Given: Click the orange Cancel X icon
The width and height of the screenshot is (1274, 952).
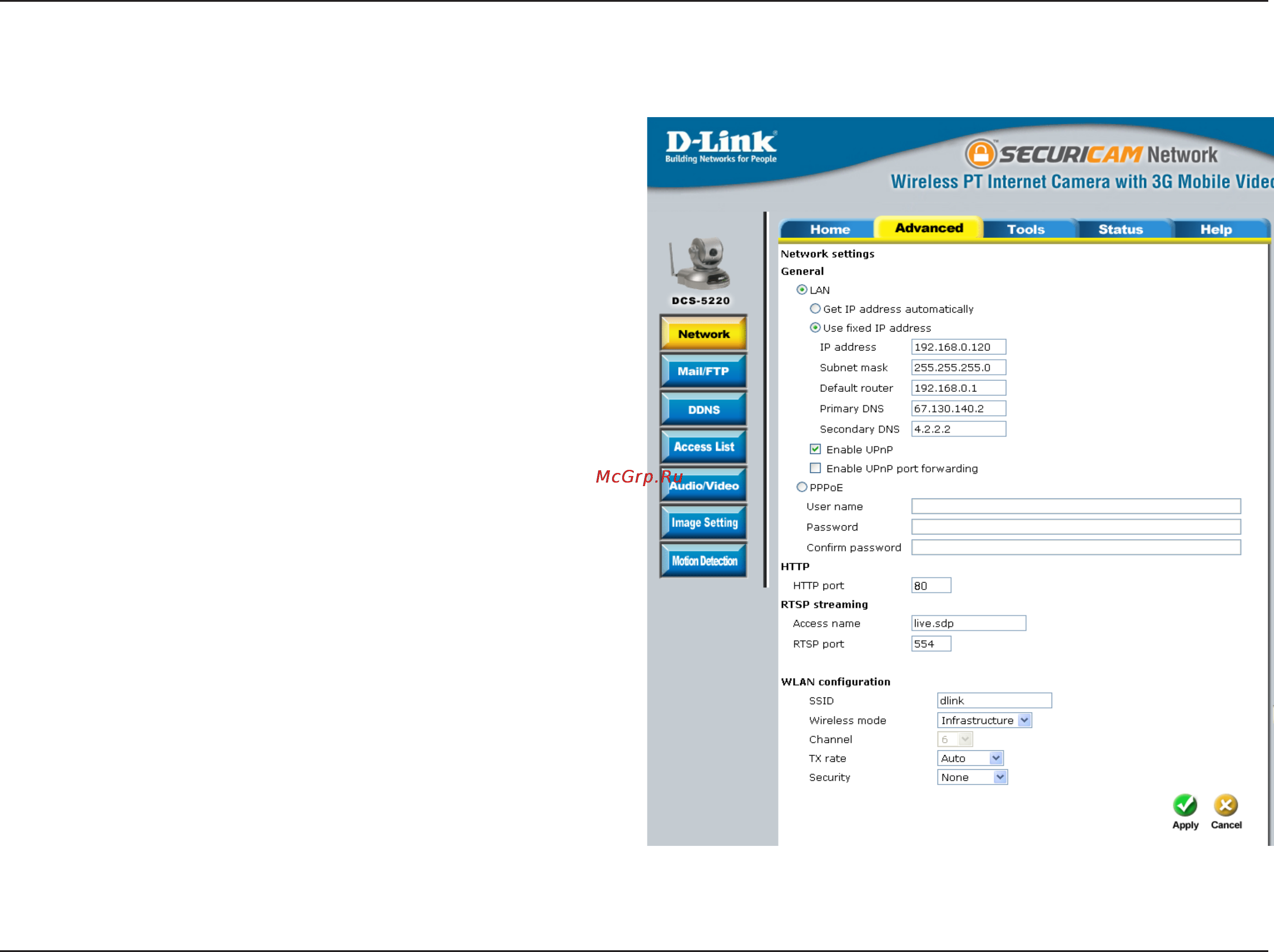Looking at the screenshot, I should click(x=1226, y=805).
